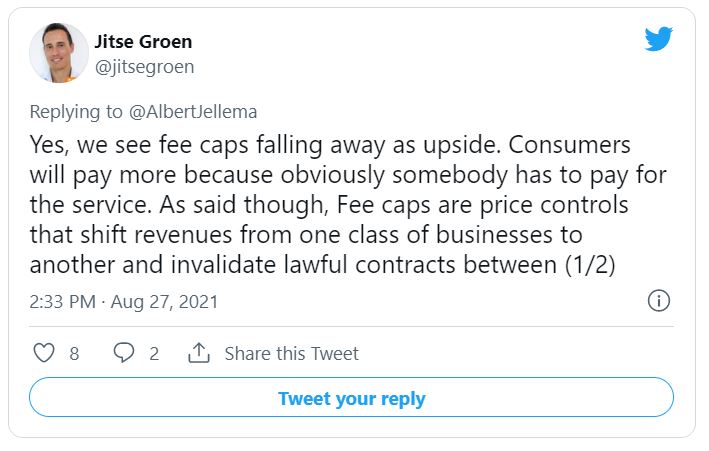Image resolution: width=709 pixels, height=451 pixels.
Task: Click the tweet body text
Action: pyautogui.click(x=348, y=205)
